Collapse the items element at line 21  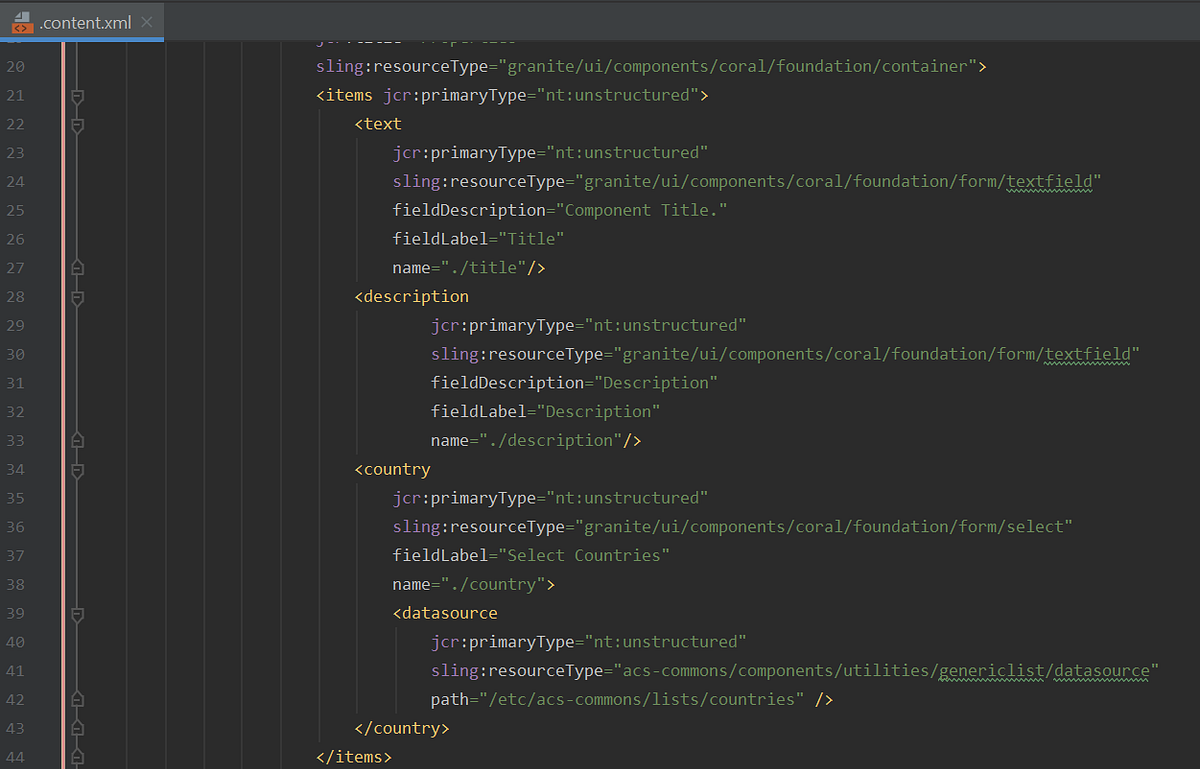click(77, 96)
